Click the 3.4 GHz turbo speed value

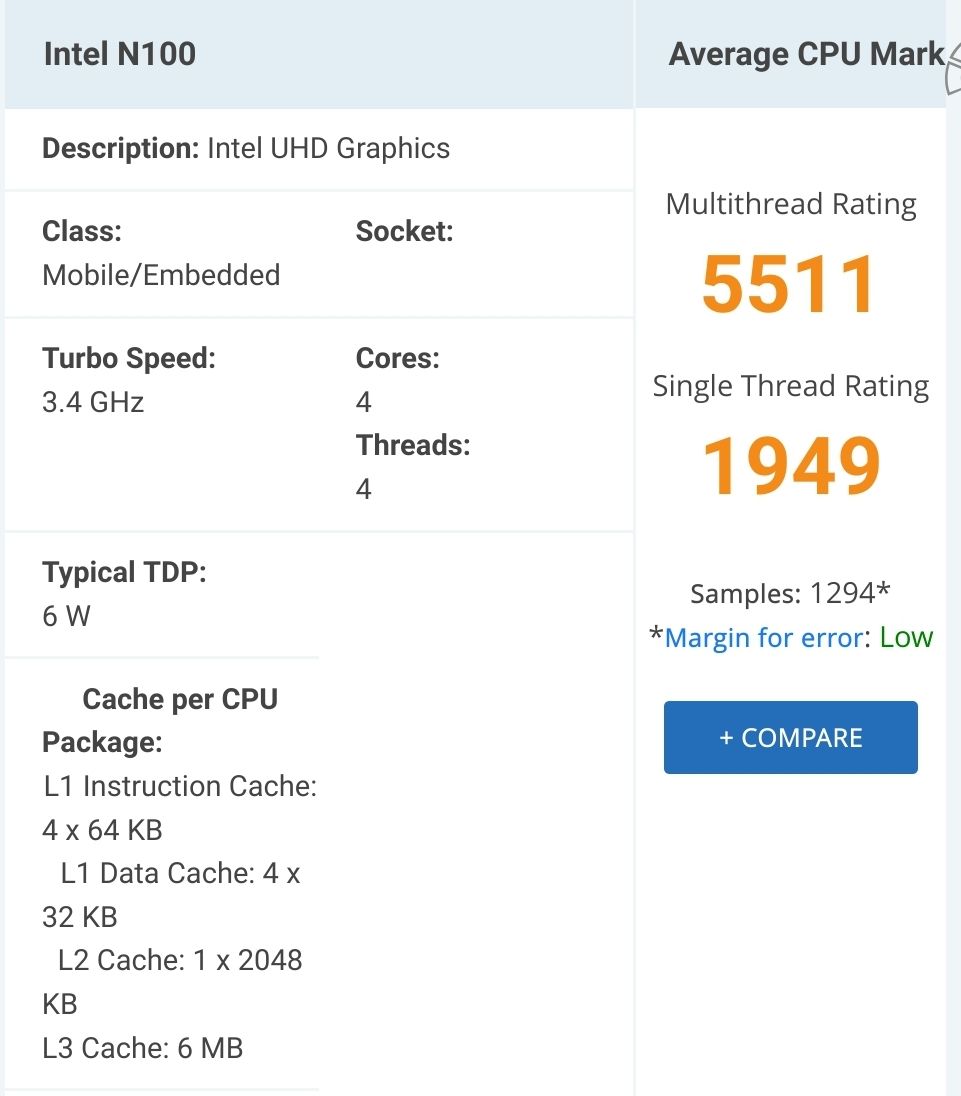[x=93, y=402]
